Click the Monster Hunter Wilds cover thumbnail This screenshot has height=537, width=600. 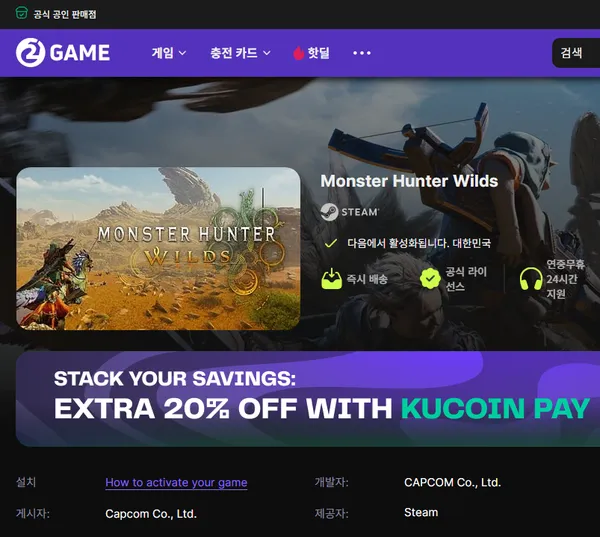pyautogui.click(x=158, y=248)
